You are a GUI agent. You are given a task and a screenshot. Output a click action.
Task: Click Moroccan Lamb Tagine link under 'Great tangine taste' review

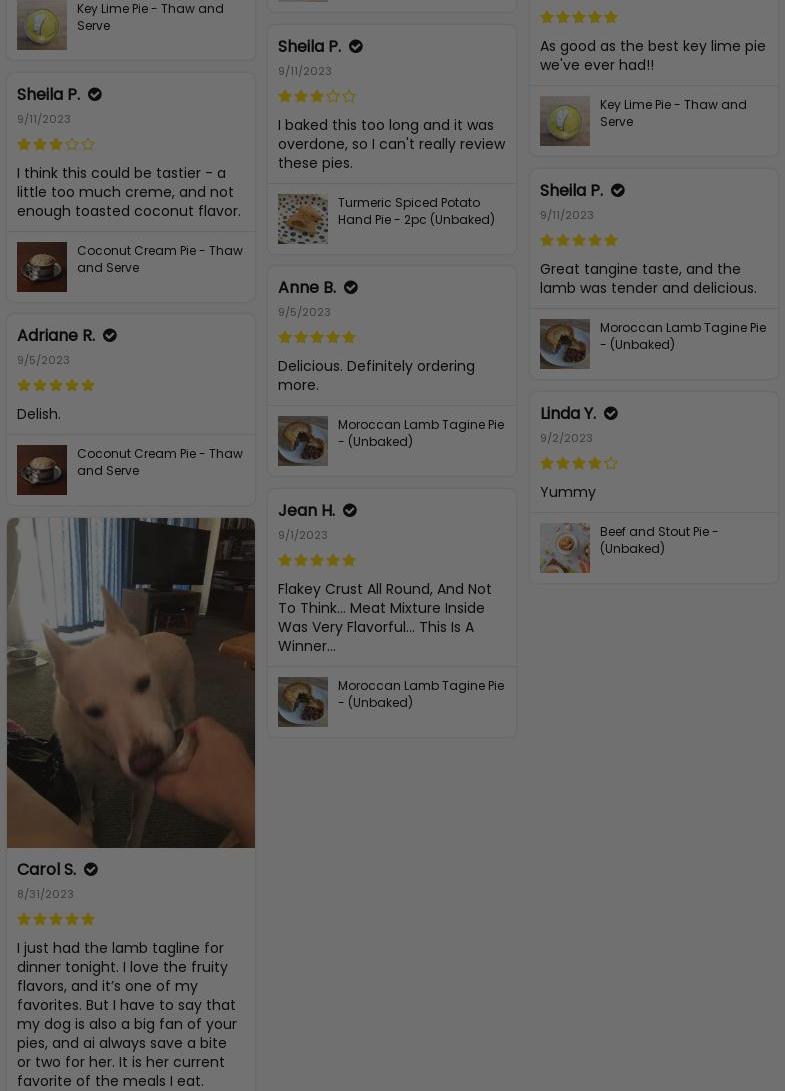(683, 336)
